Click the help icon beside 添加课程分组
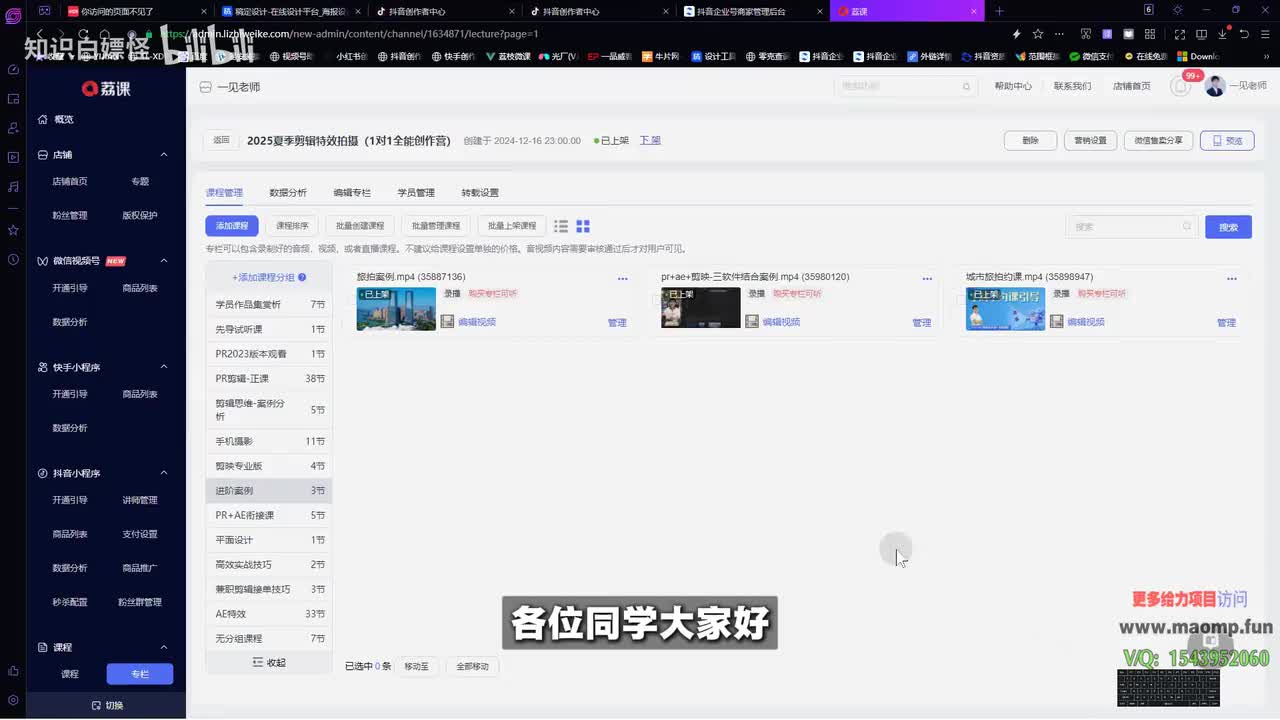 pos(302,277)
